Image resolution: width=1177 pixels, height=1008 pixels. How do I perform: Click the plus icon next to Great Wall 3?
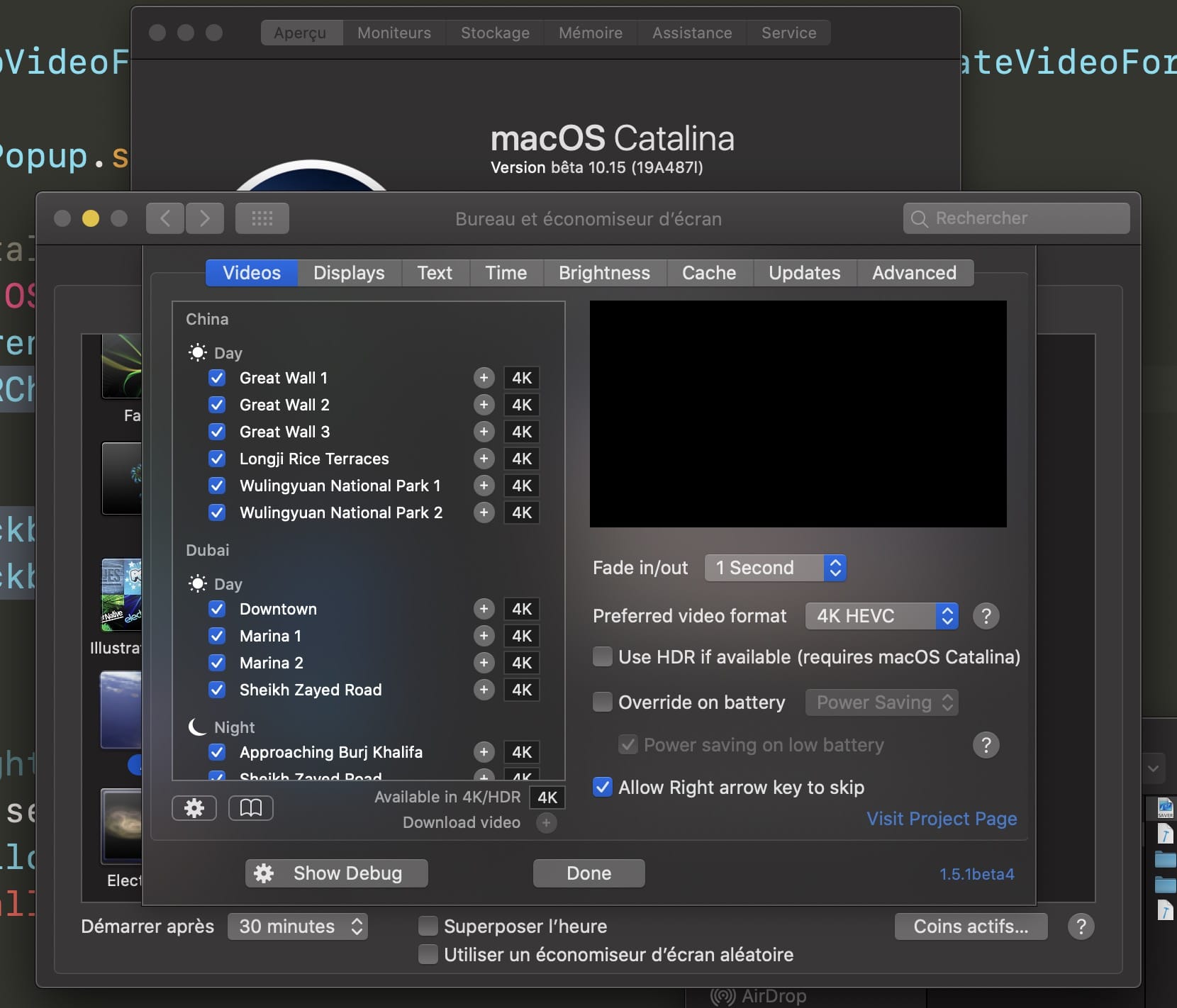point(484,432)
